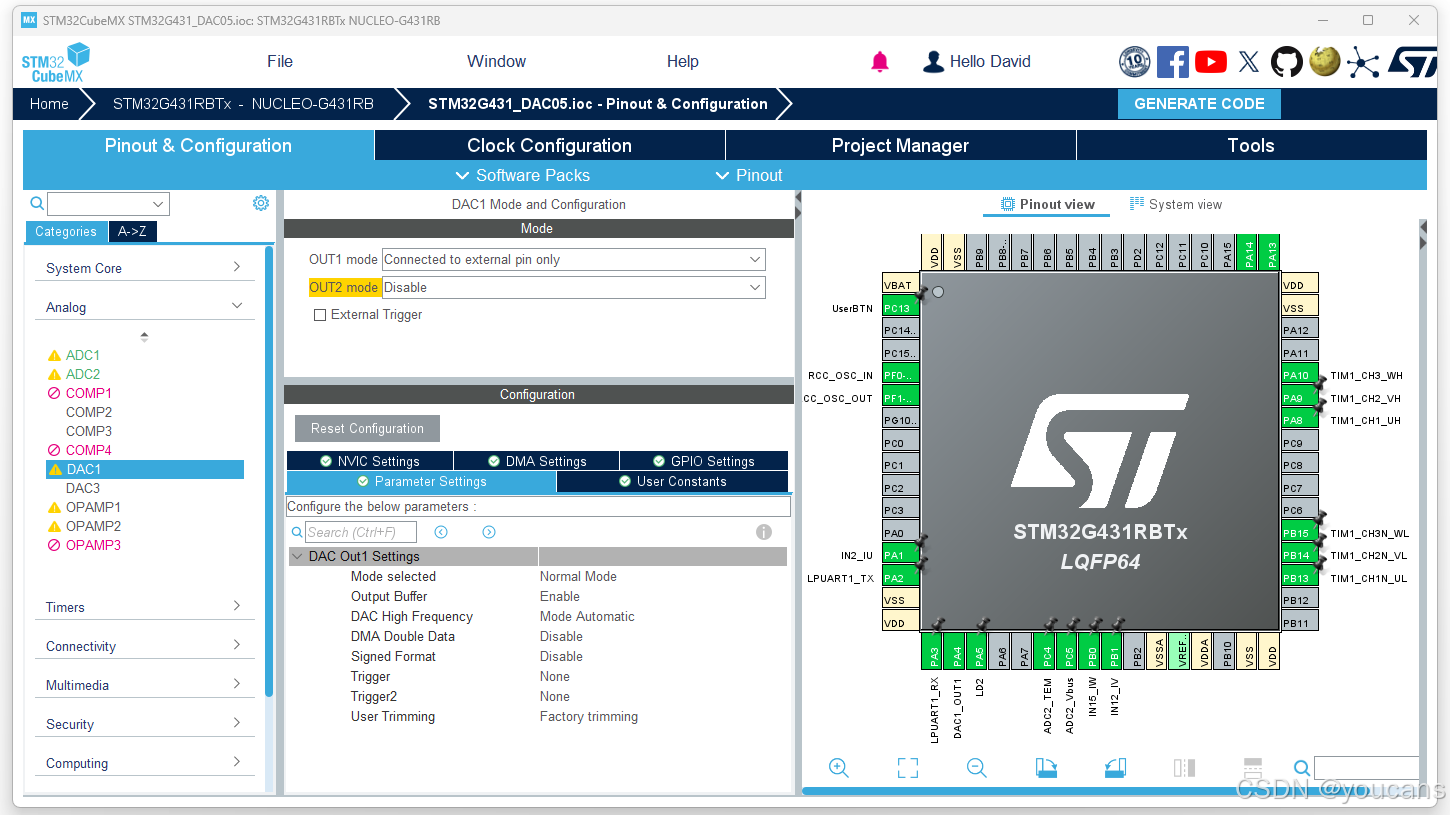Open the Software Packs dropdown
Screen dimensions: 1450x815
tap(523, 175)
